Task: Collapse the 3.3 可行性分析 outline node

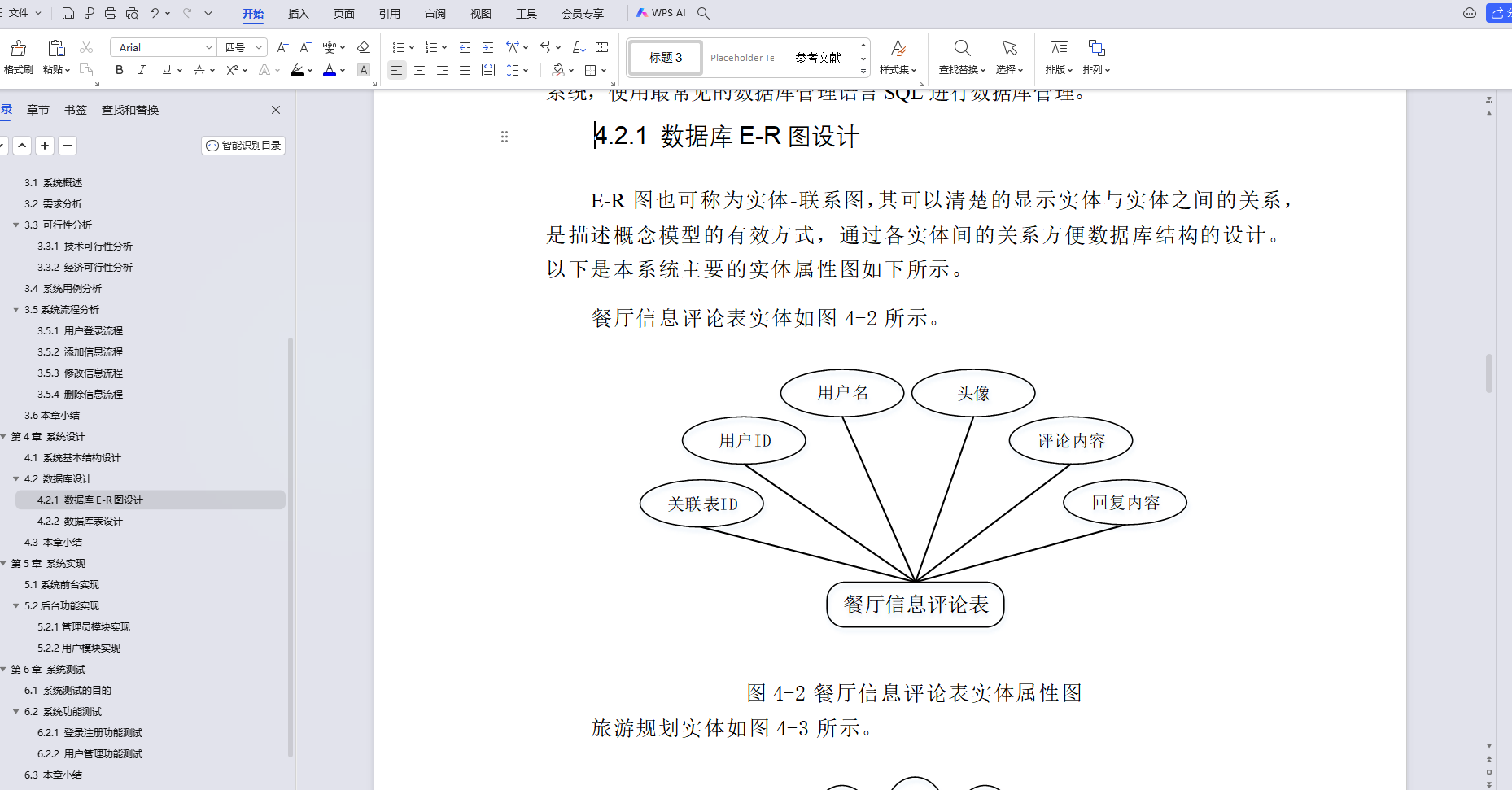Action: pyautogui.click(x=15, y=225)
